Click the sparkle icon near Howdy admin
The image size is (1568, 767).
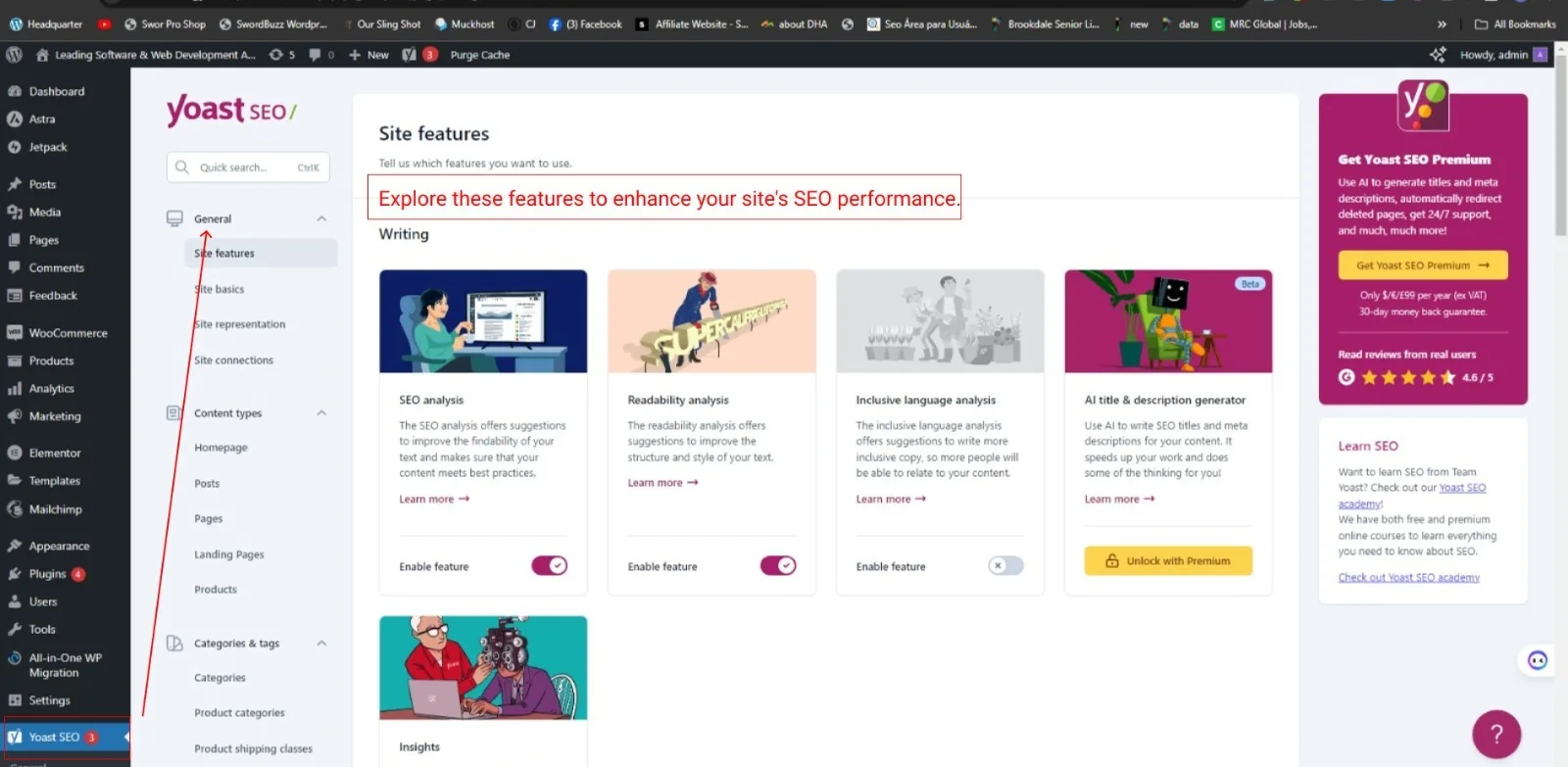tap(1438, 55)
